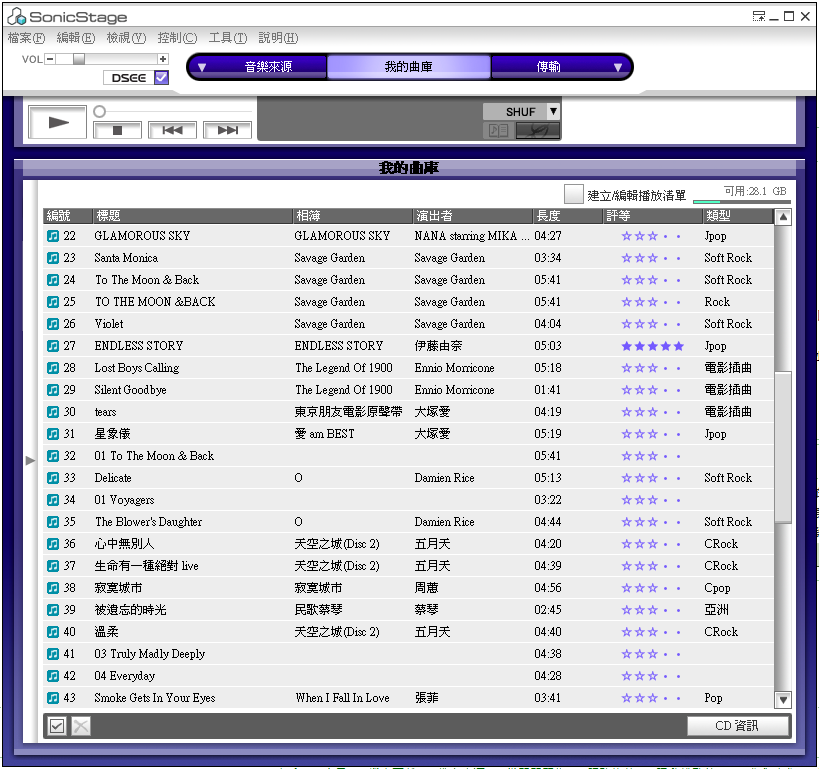The width and height of the screenshot is (819, 769).
Task: Start playback with the Play button
Action: [57, 122]
